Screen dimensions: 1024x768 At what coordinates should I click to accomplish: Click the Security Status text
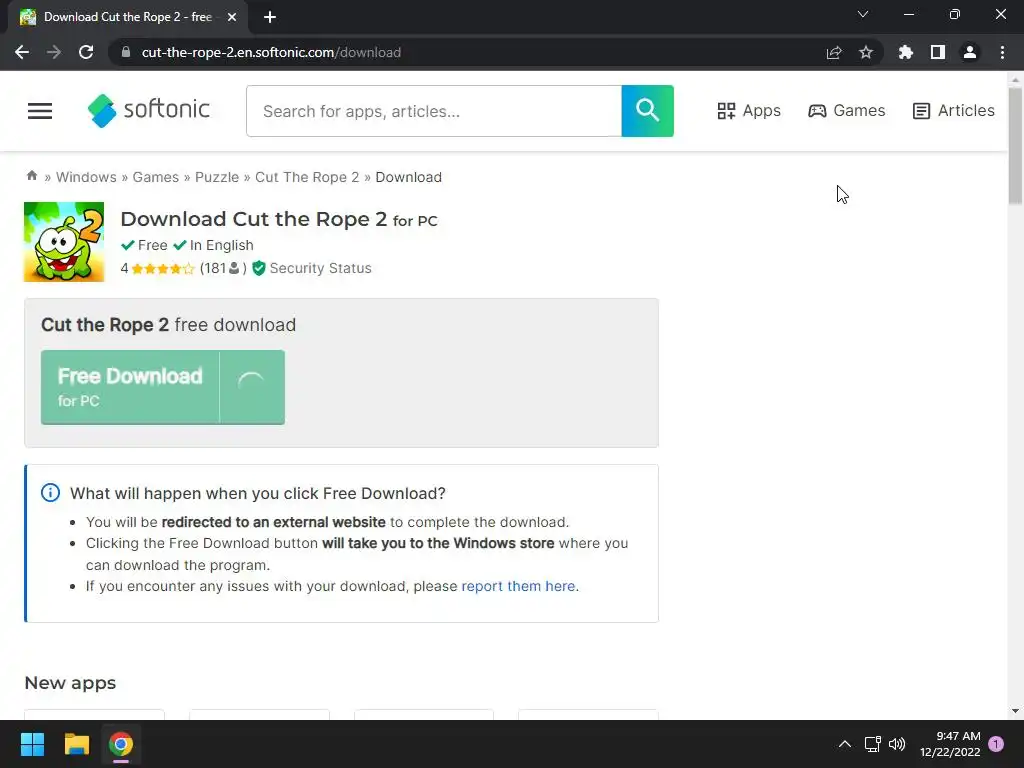(x=321, y=268)
